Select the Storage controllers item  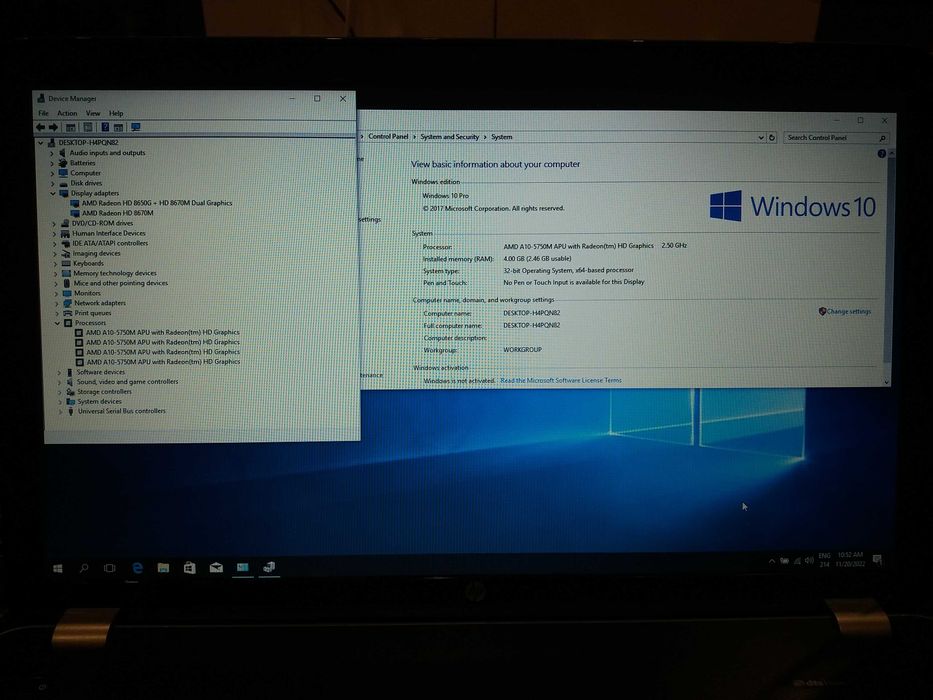click(x=104, y=392)
